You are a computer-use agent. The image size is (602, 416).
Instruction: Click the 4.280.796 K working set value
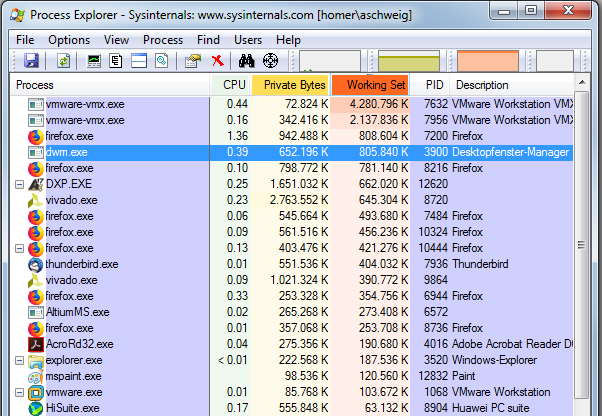tap(379, 104)
